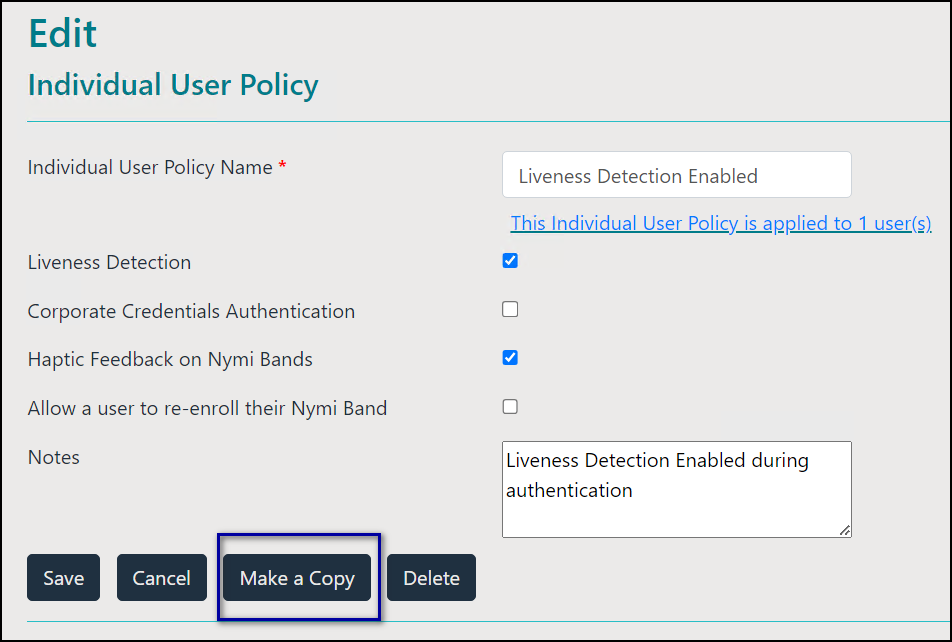Click the Corporate Credentials Authentication label

click(x=191, y=312)
